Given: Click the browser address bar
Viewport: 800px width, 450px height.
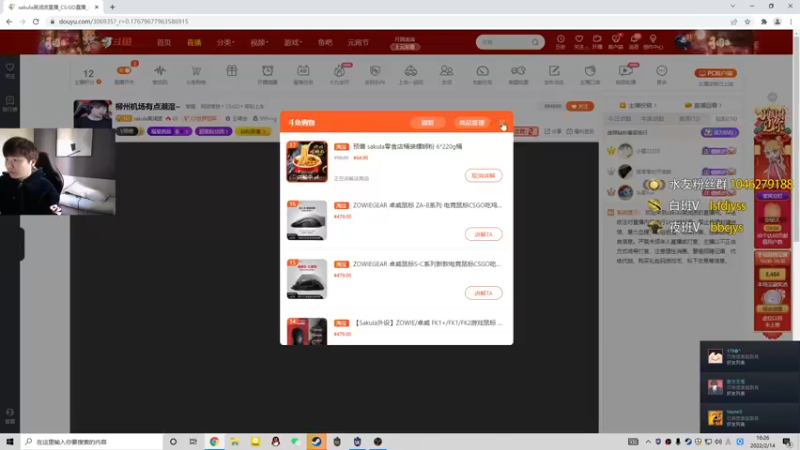Looking at the screenshot, I should [388, 21].
